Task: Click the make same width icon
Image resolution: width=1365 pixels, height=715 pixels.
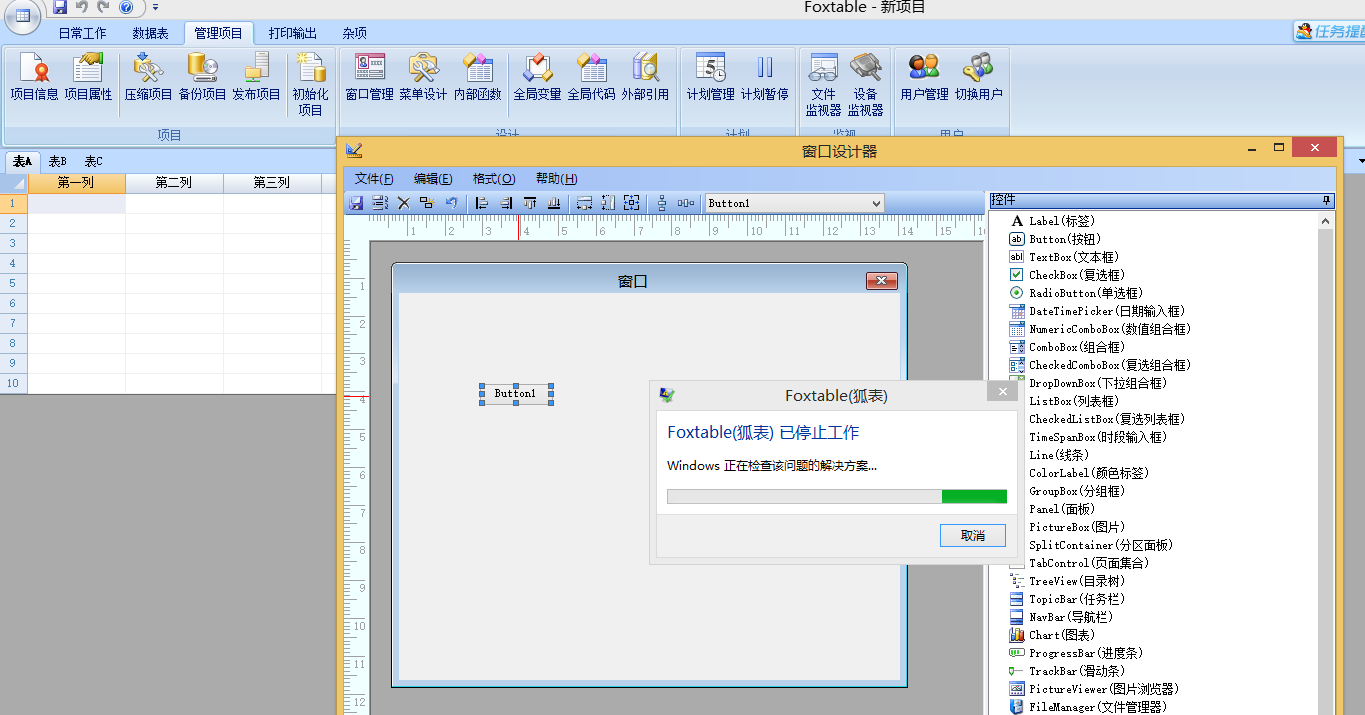Action: pos(585,203)
